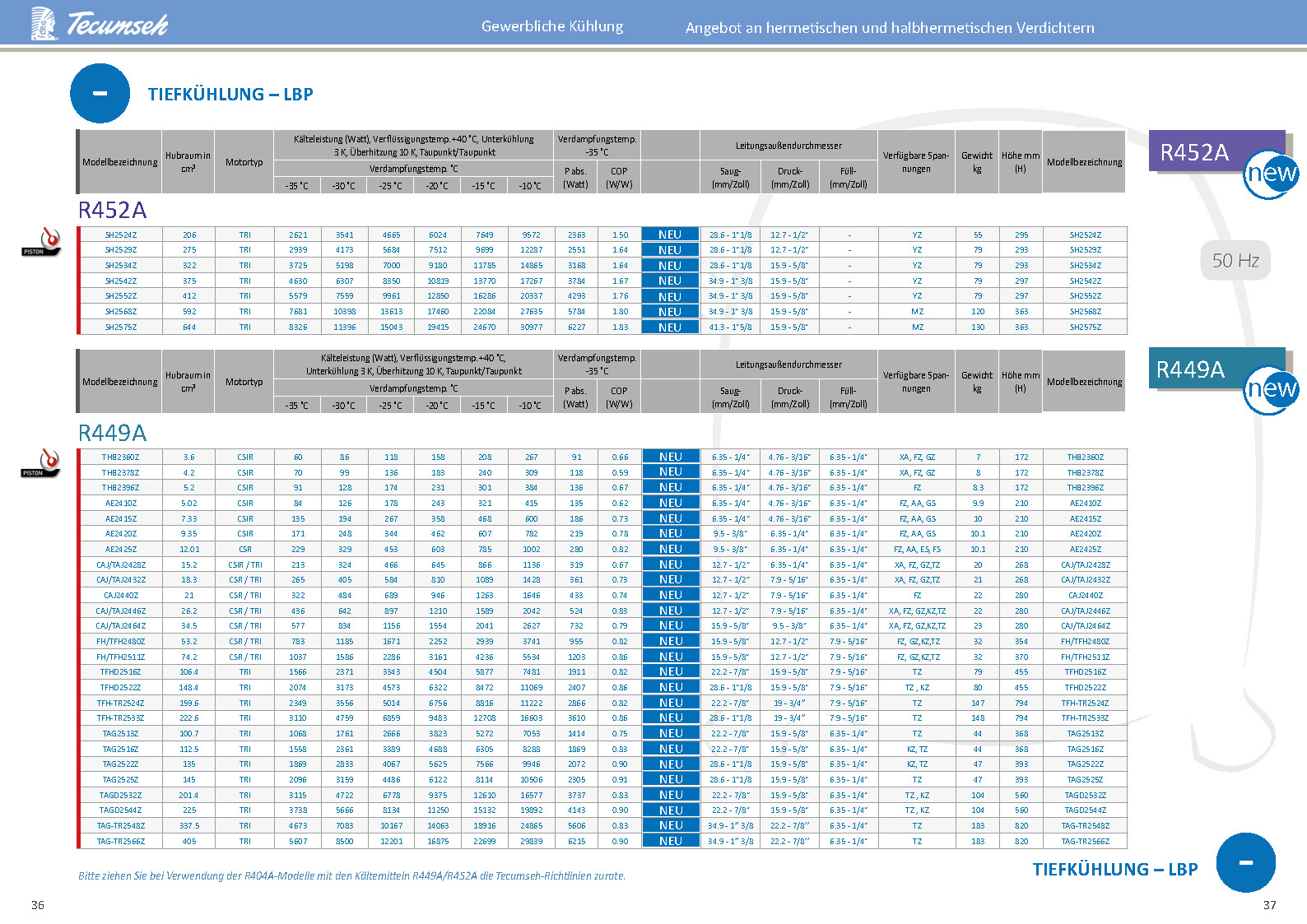The height and width of the screenshot is (924, 1307).
Task: Click the piston icon beside R449A table
Action: click(41, 462)
